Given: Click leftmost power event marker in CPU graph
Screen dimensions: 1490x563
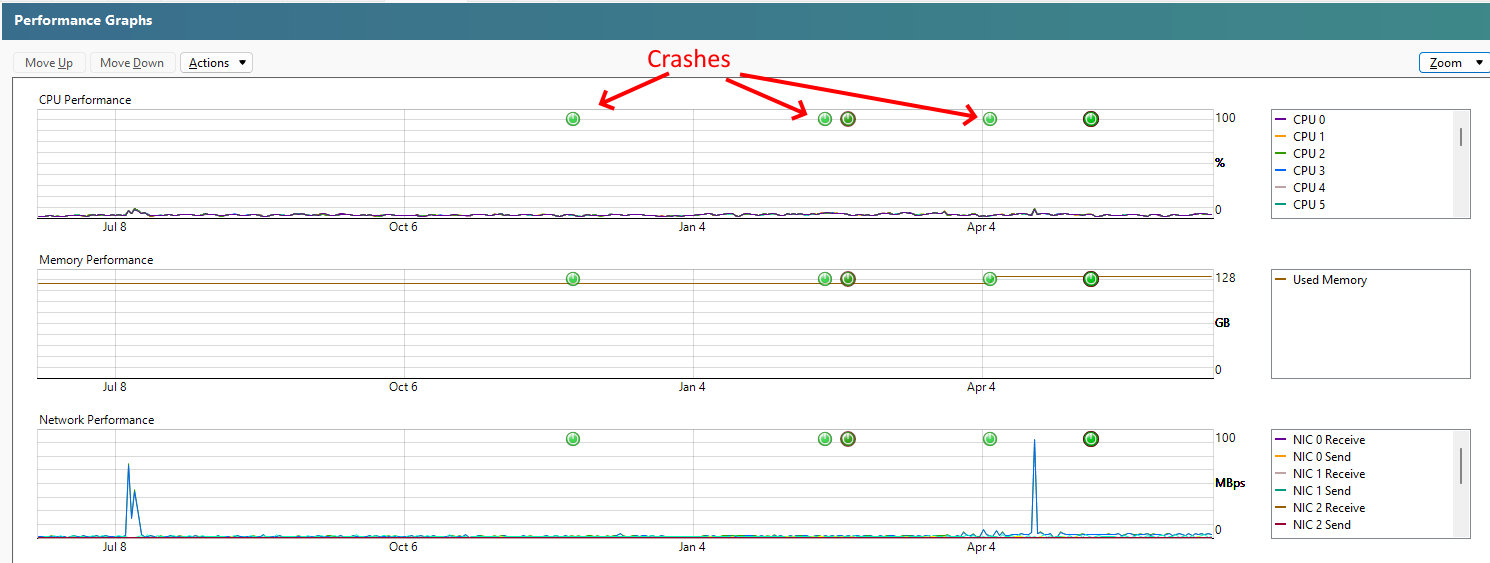Looking at the screenshot, I should pyautogui.click(x=573, y=119).
